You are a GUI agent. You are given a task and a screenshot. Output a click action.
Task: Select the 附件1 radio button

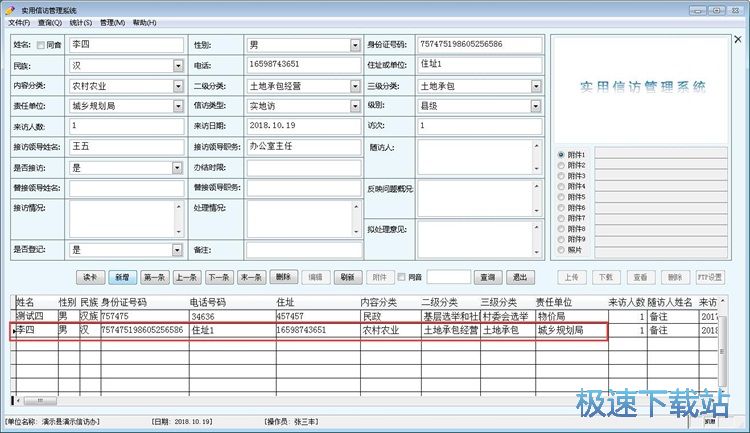coord(561,155)
